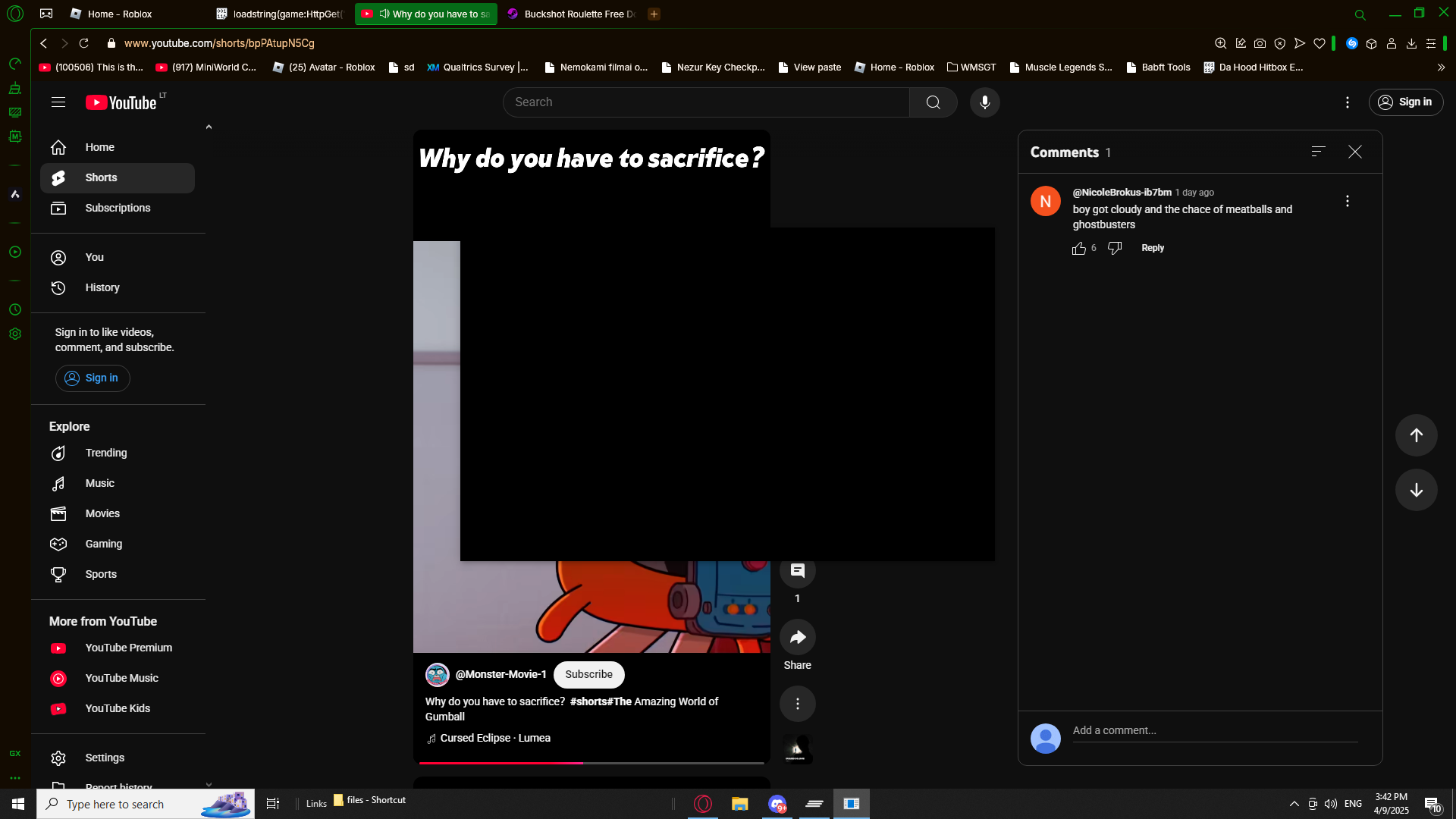Open the browser downloads icon
Screen dimensions: 1456x819
(x=1411, y=43)
